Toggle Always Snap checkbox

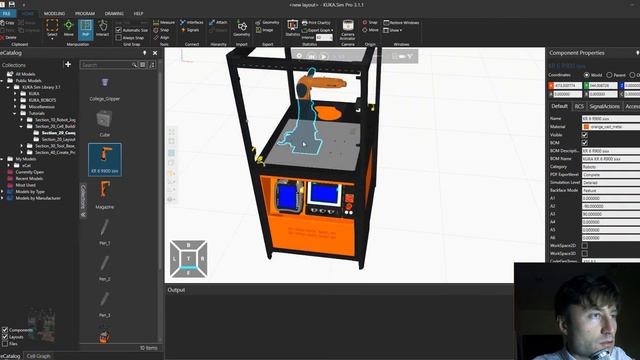(x=118, y=38)
